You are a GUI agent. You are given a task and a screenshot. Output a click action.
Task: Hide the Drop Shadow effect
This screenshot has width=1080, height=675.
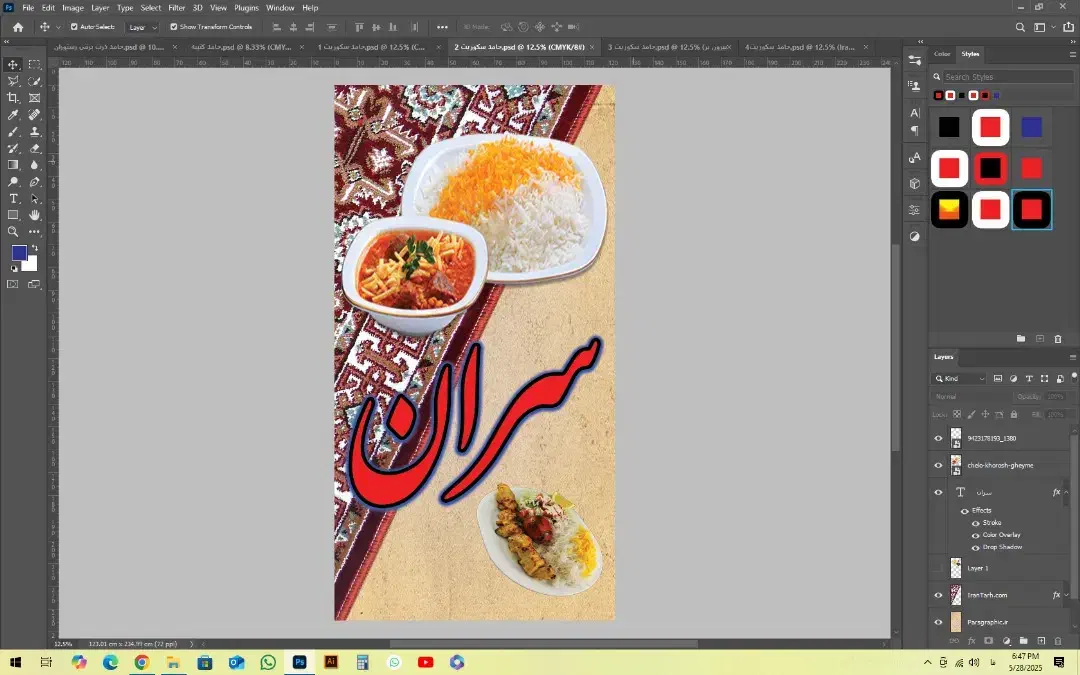point(975,548)
